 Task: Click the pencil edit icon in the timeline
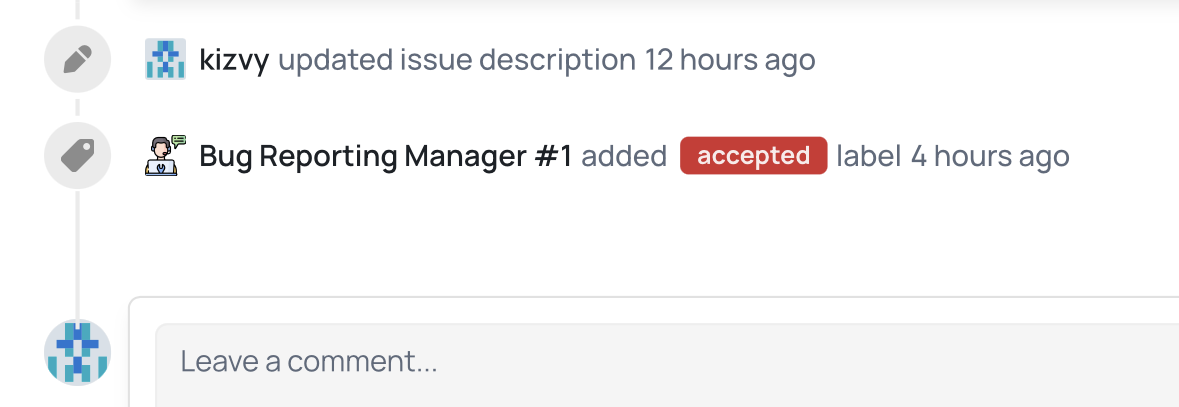(77, 60)
